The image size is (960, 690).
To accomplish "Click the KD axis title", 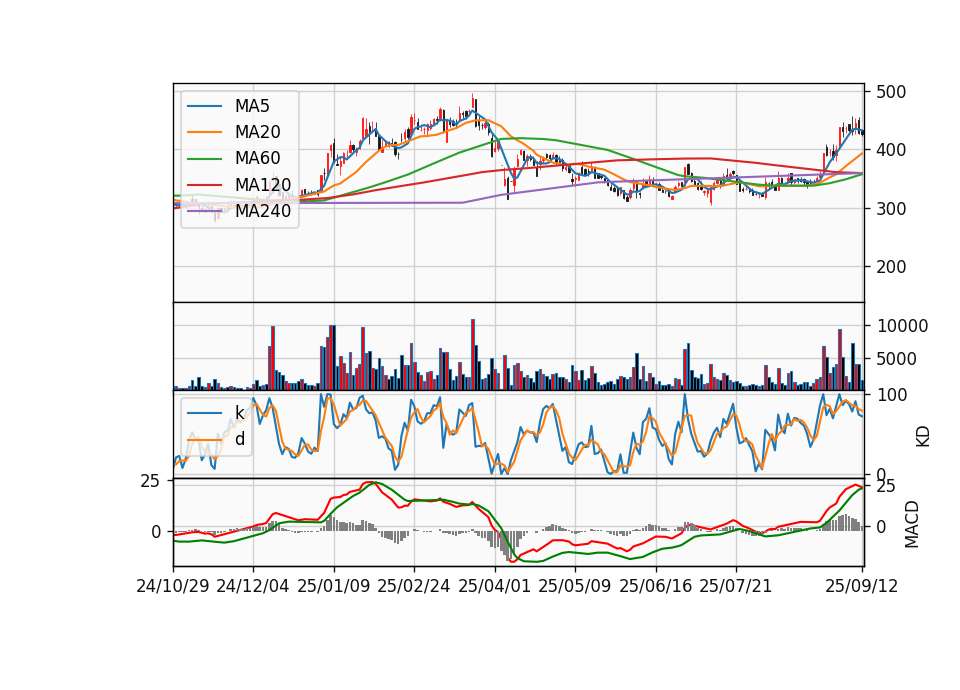I will 923,436.
